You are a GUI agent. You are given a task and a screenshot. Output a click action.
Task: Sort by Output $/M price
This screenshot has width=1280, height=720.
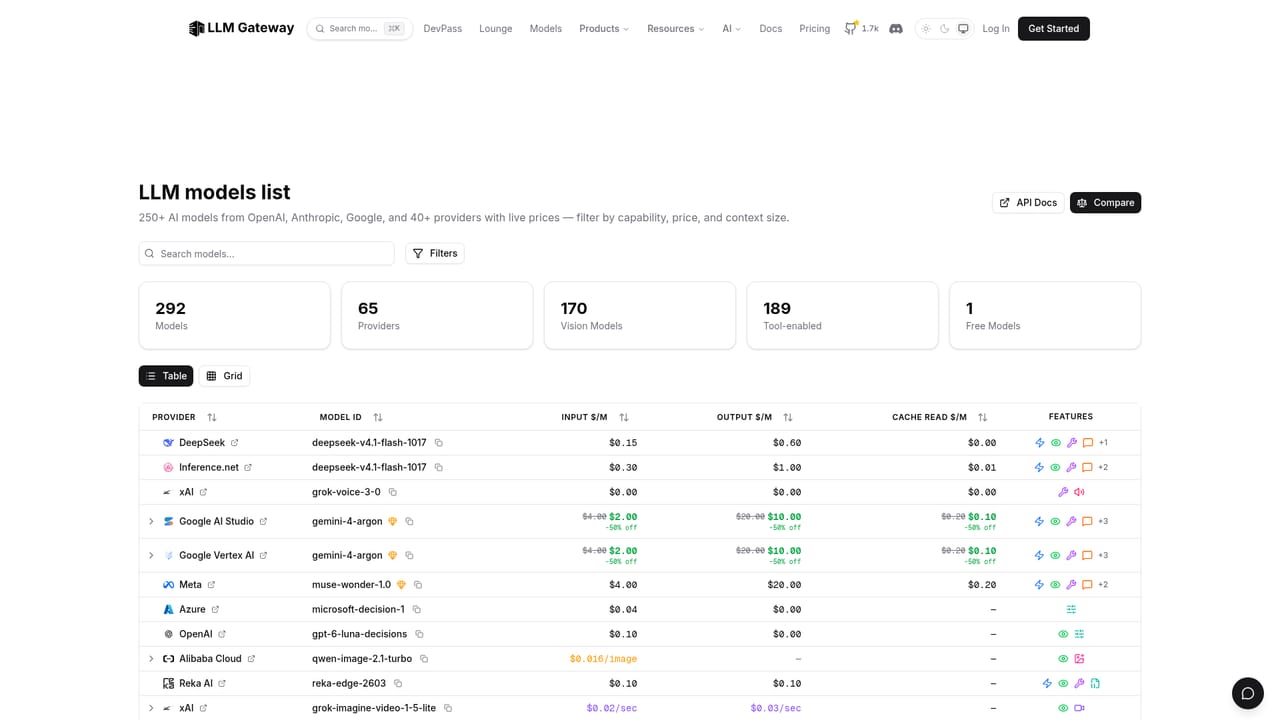(788, 417)
